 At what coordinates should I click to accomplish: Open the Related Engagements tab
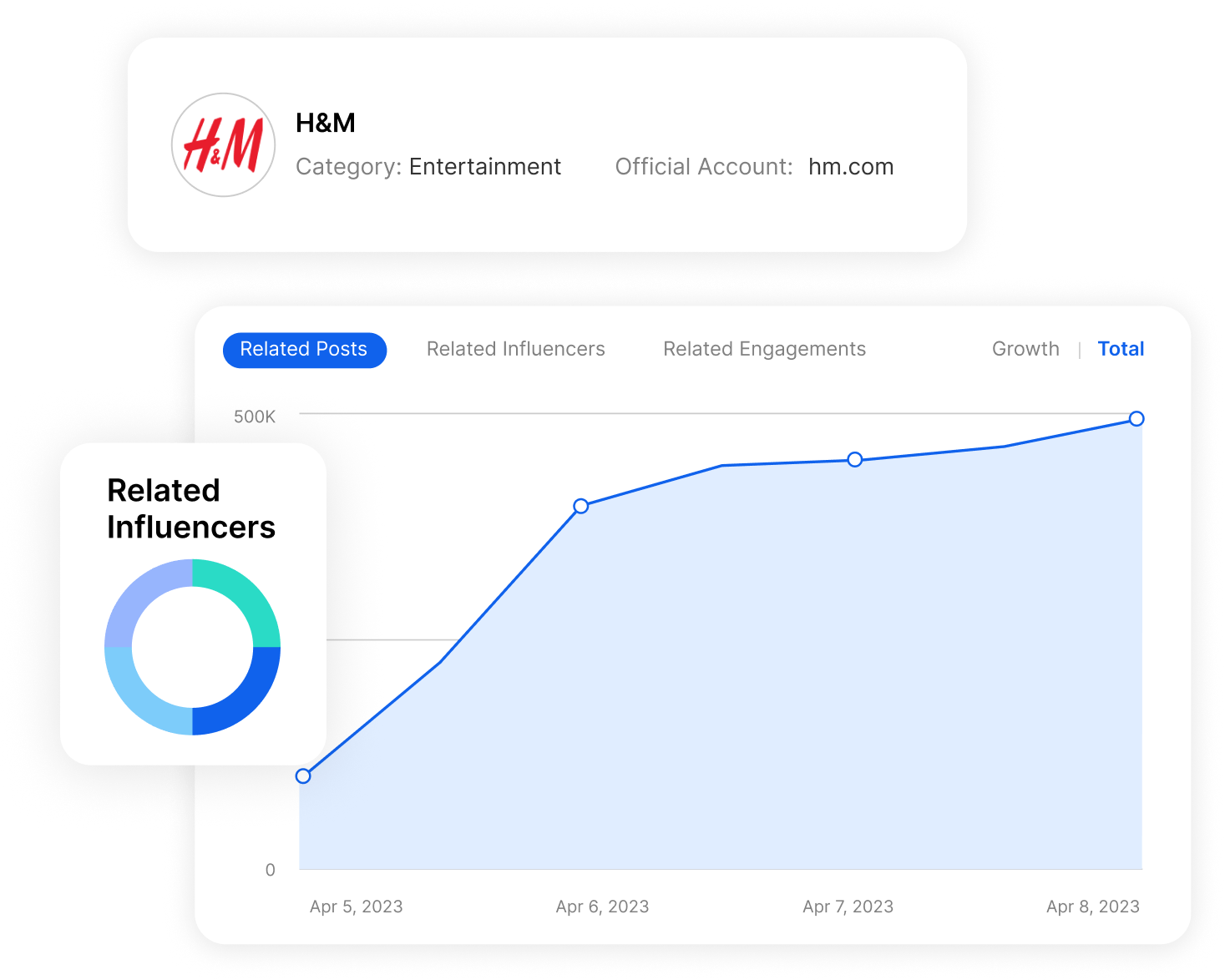click(764, 350)
